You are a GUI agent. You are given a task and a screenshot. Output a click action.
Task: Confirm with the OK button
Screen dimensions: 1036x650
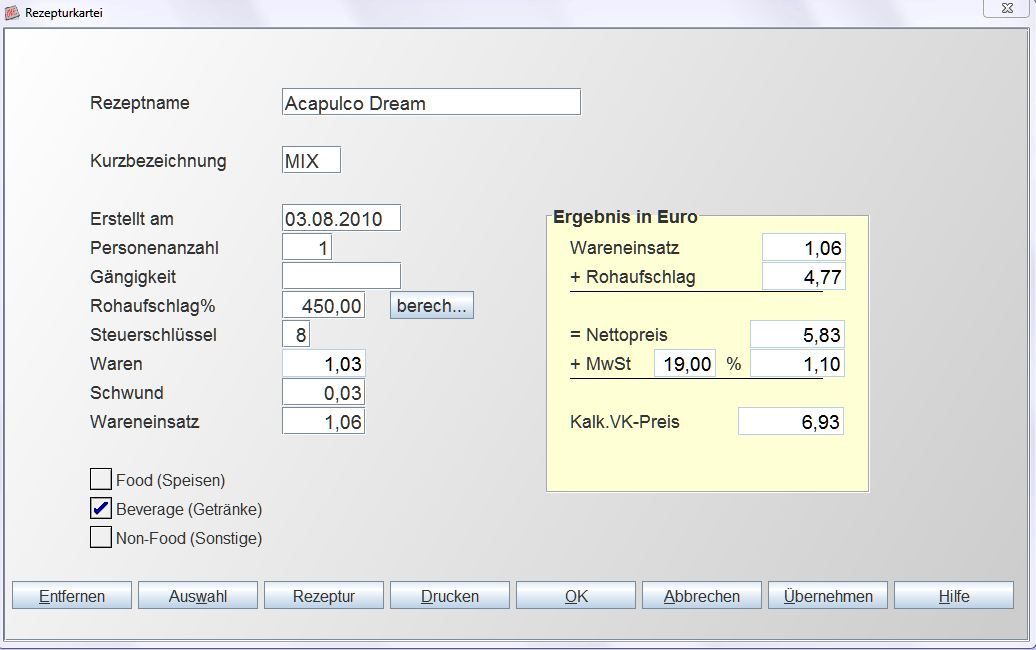576,596
